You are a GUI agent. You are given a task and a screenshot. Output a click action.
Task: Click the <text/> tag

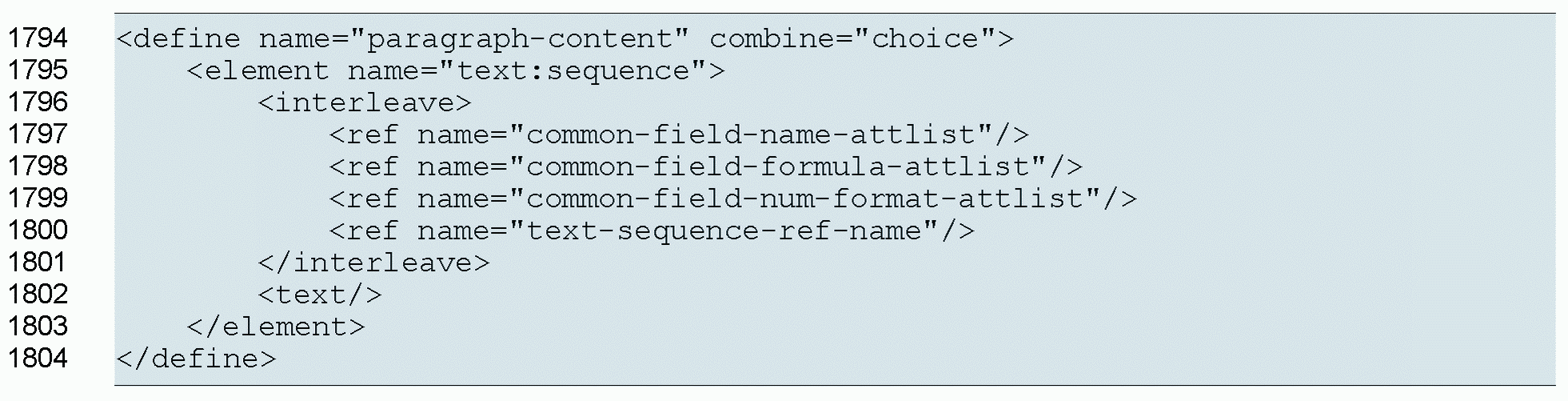click(x=320, y=295)
